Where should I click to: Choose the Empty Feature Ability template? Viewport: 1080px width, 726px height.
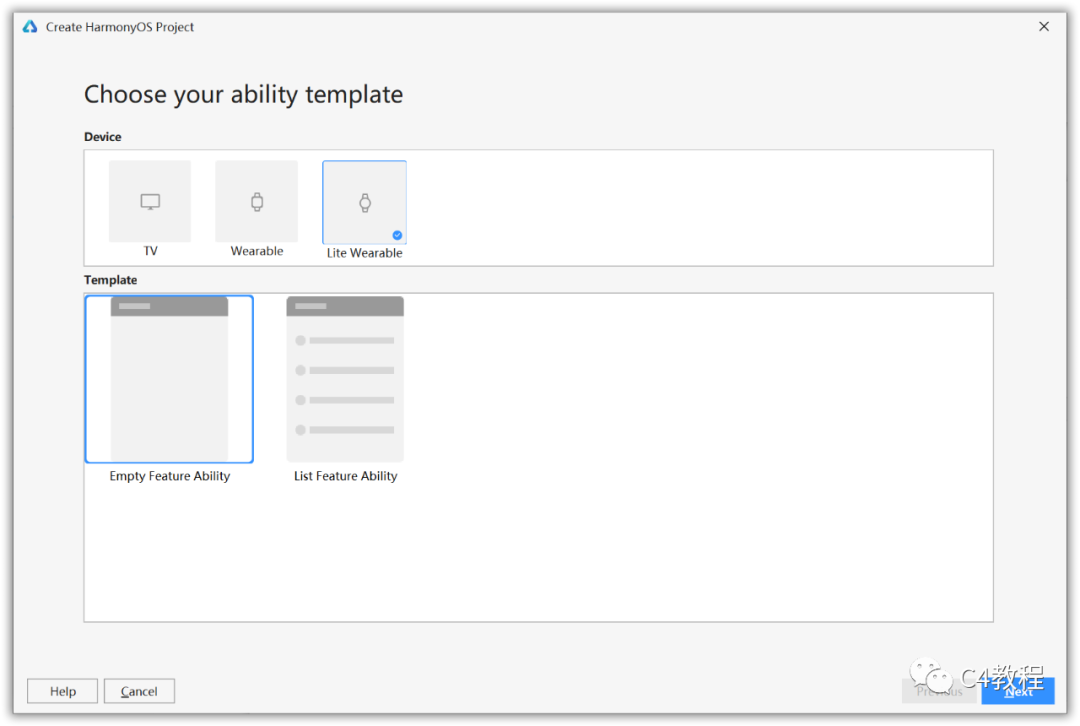click(x=169, y=379)
